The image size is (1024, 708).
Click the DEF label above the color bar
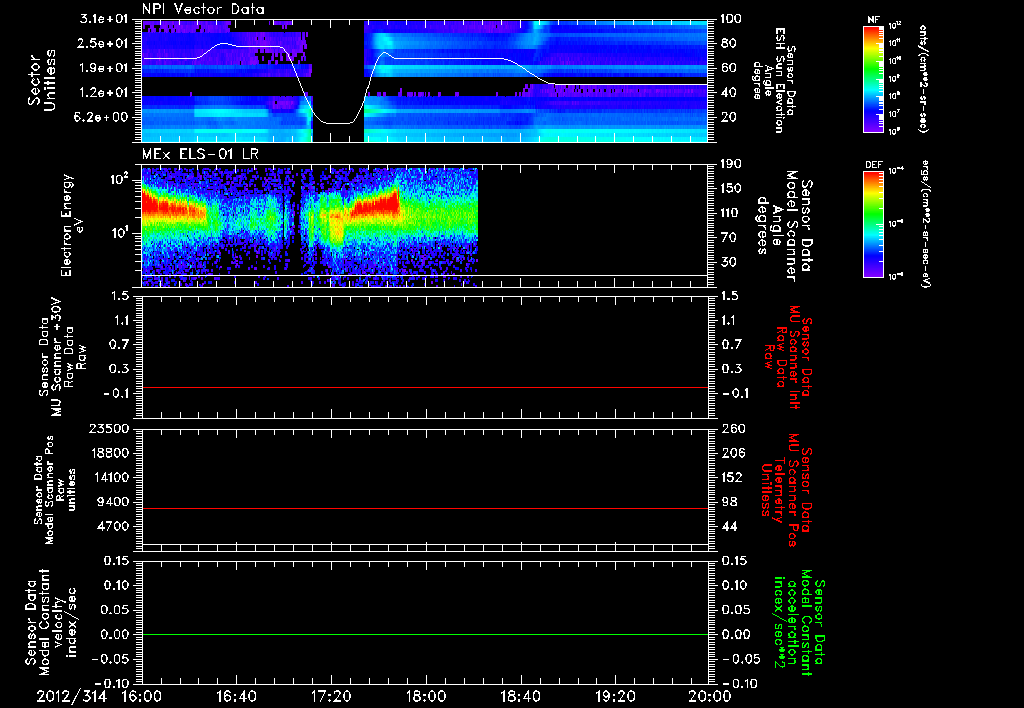click(874, 165)
